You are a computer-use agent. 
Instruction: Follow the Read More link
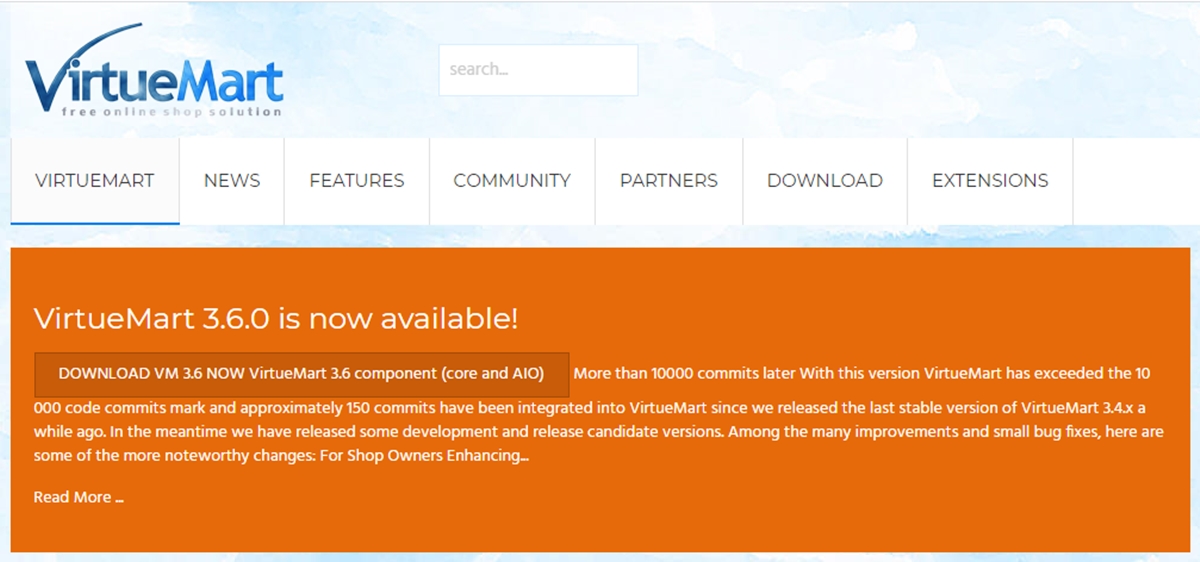pyautogui.click(x=79, y=497)
